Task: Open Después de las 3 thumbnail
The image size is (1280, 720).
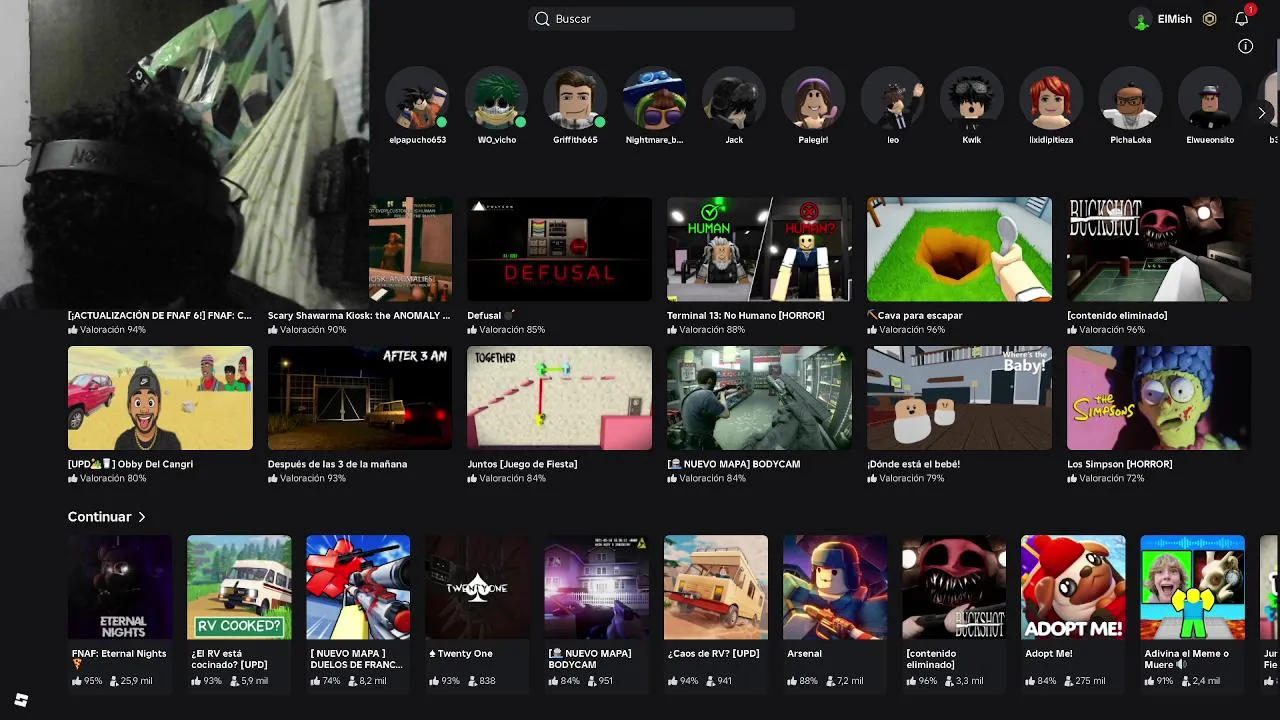Action: (x=360, y=398)
